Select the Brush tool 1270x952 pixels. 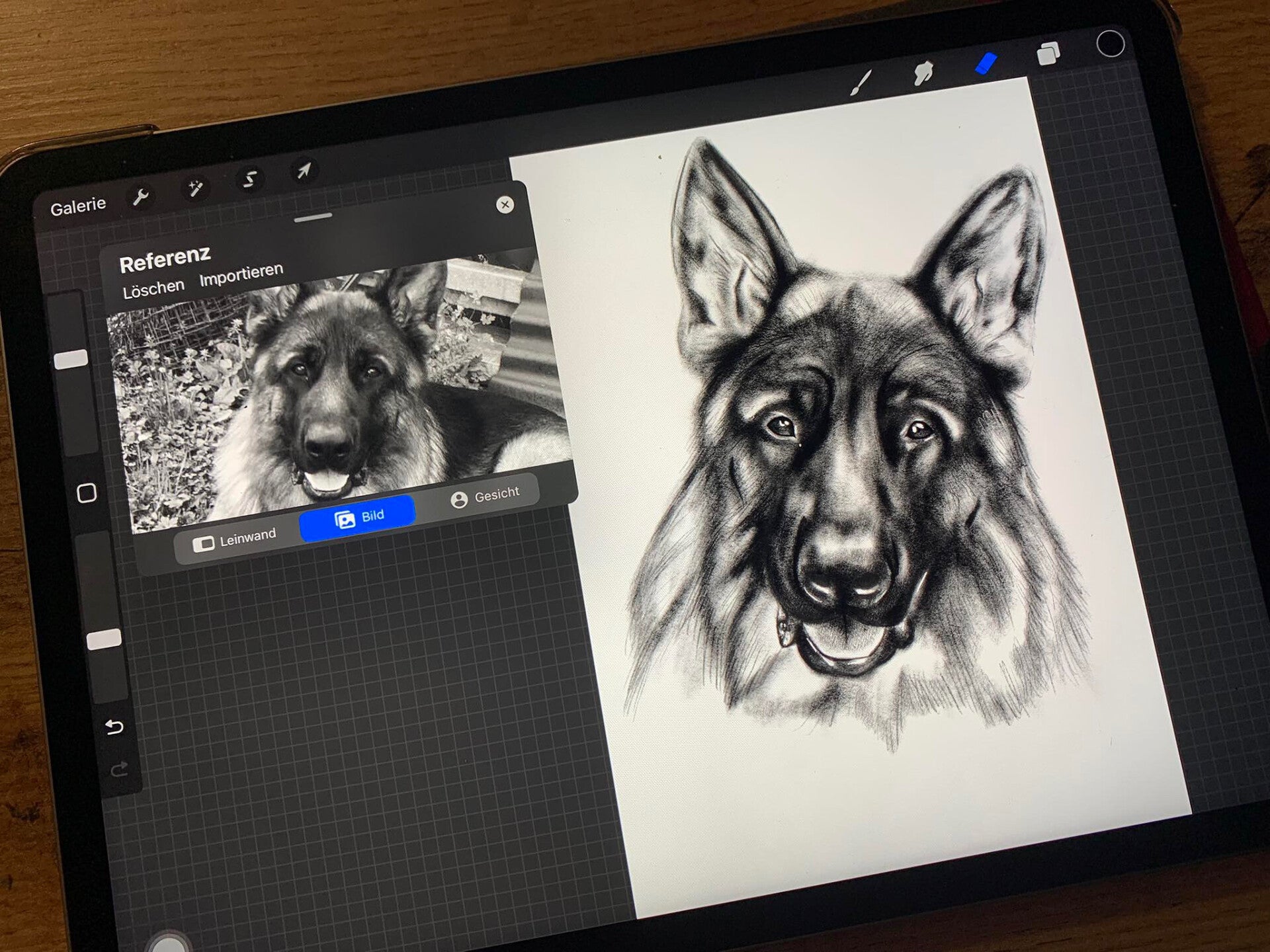click(861, 83)
